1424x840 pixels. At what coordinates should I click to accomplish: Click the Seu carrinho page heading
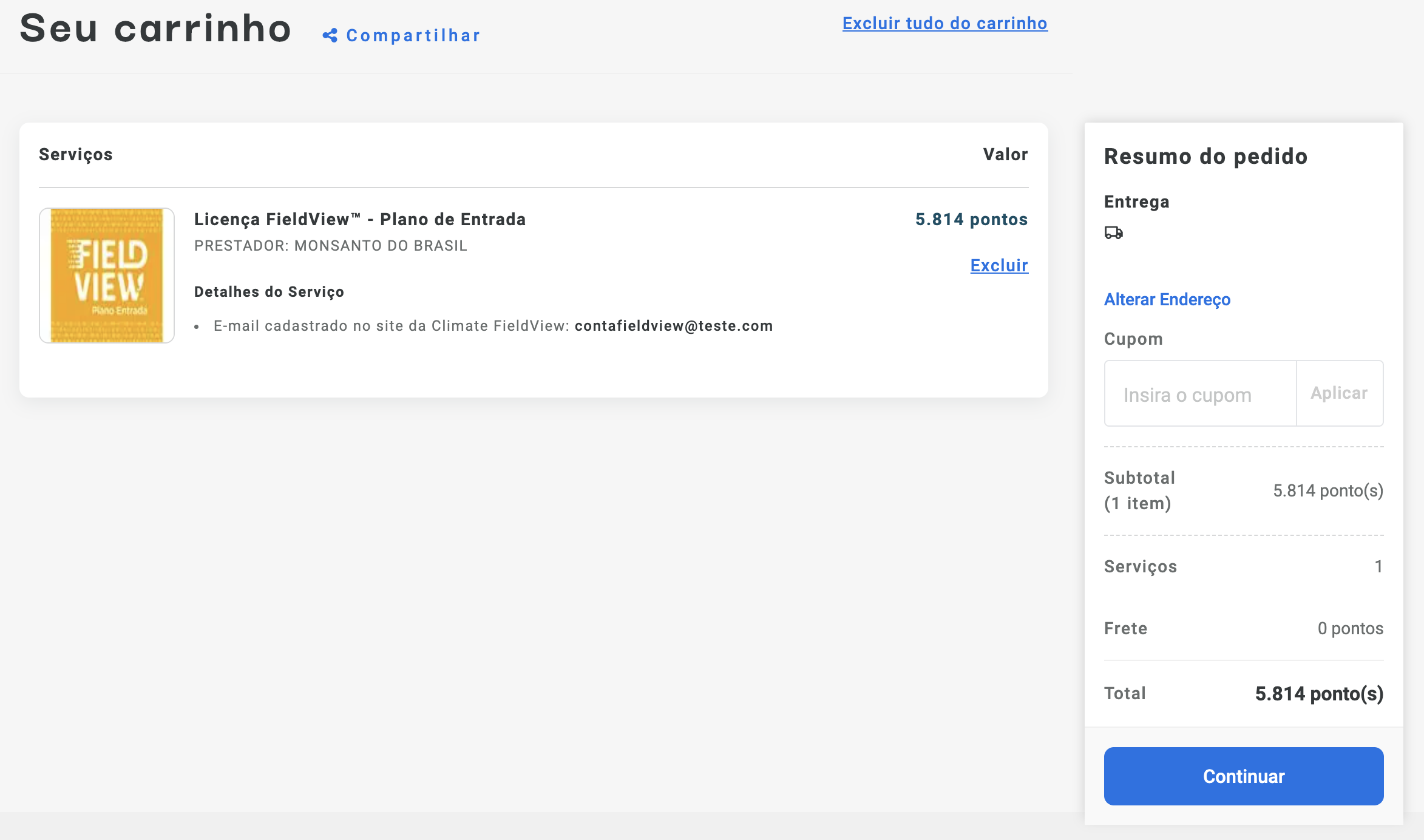pos(155,29)
